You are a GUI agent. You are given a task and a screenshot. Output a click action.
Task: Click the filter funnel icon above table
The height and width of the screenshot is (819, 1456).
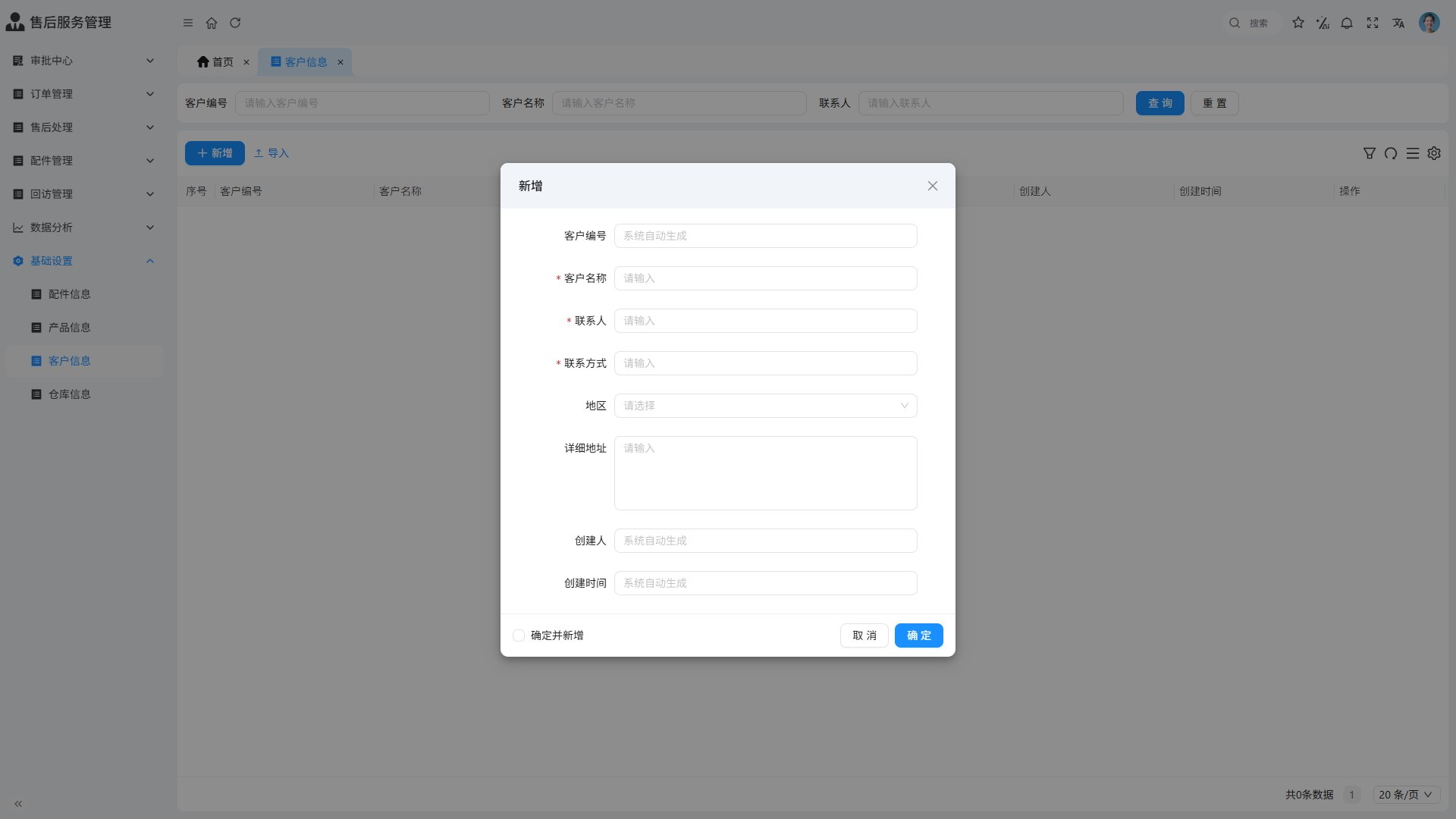(1370, 153)
